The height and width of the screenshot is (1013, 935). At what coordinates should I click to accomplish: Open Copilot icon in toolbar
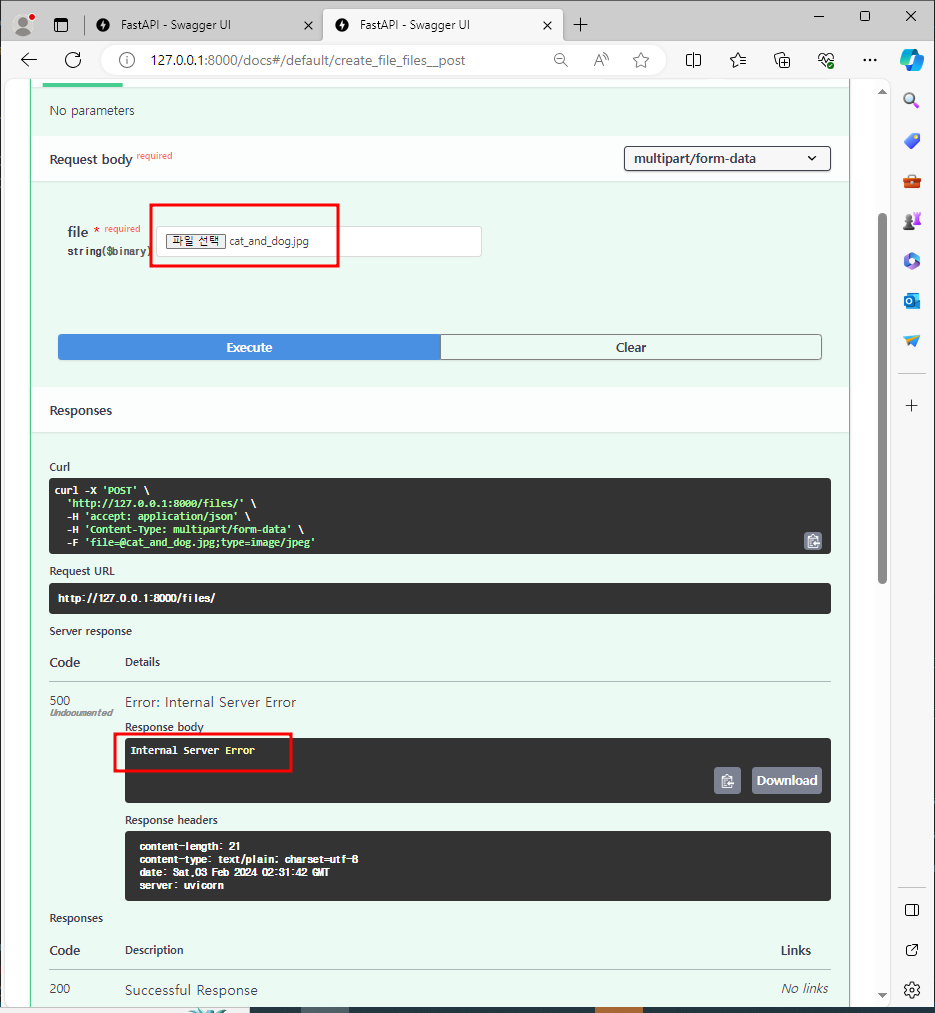tap(912, 60)
